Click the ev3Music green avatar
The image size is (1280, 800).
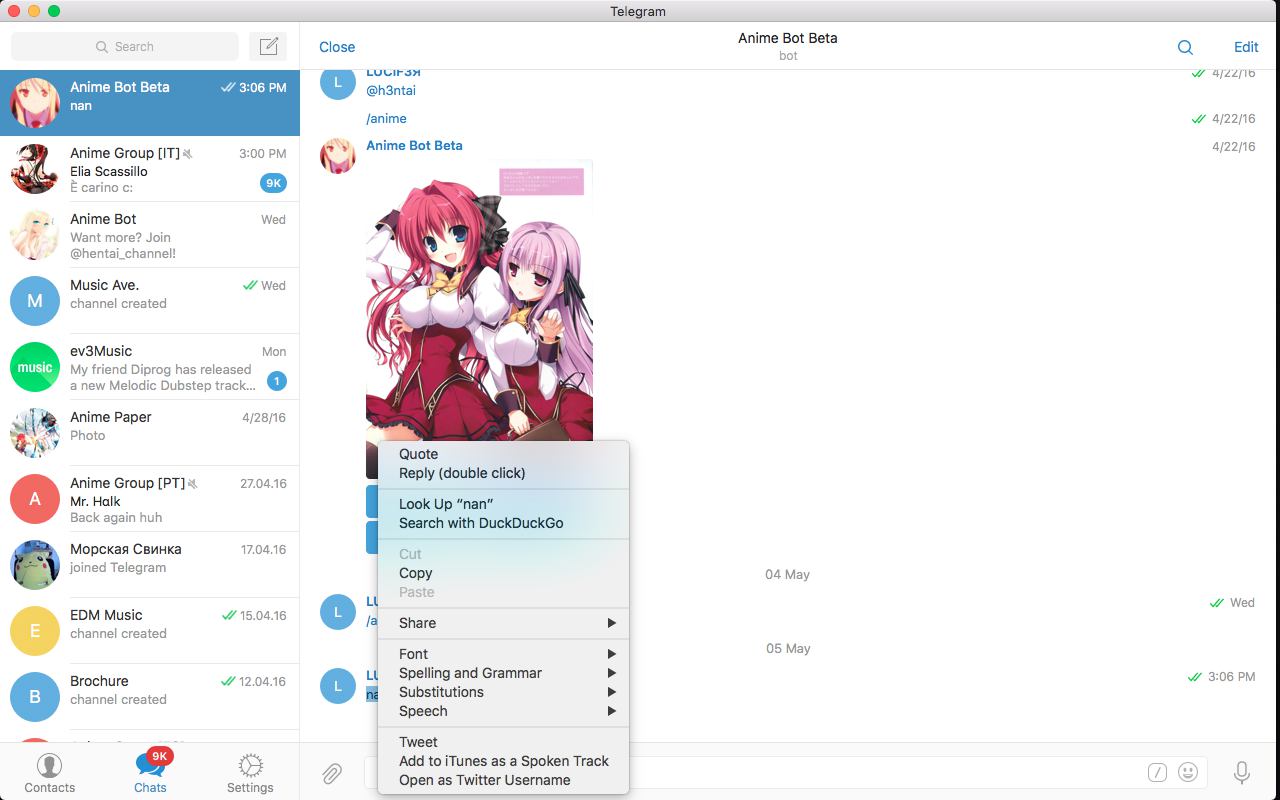[35, 367]
